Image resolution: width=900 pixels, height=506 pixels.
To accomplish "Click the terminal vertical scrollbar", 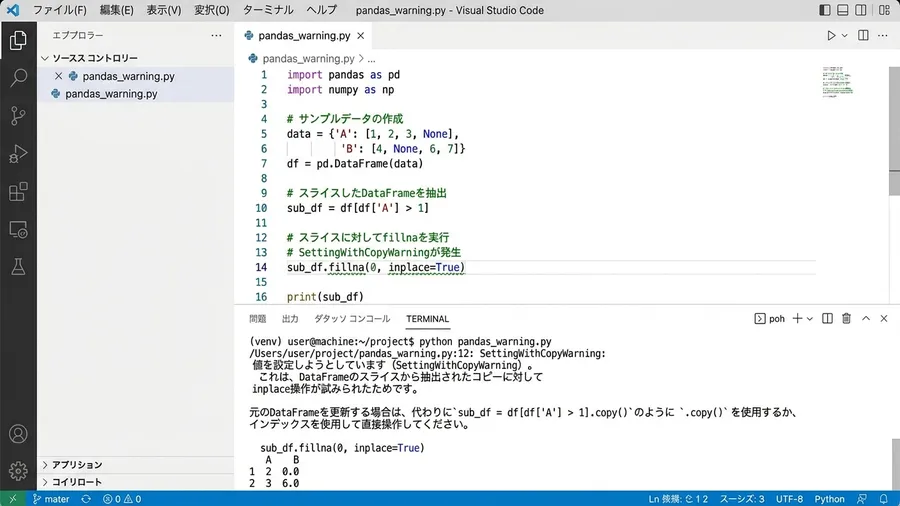I will click(x=895, y=464).
